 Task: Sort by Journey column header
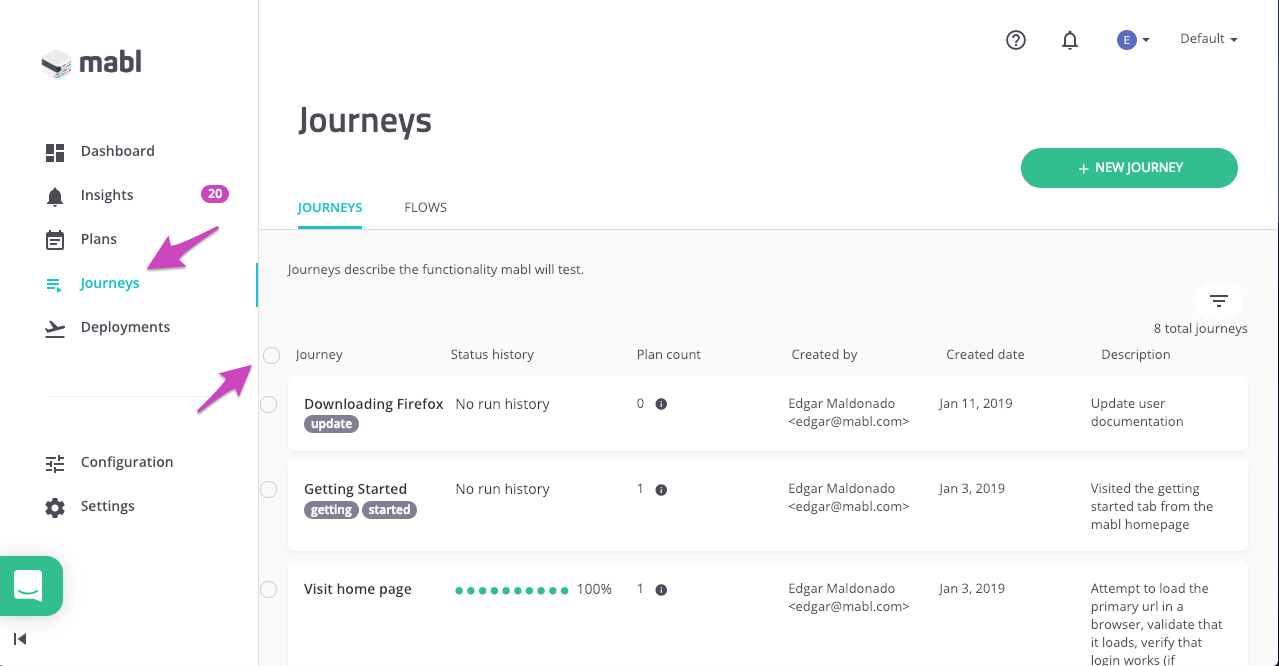(319, 355)
